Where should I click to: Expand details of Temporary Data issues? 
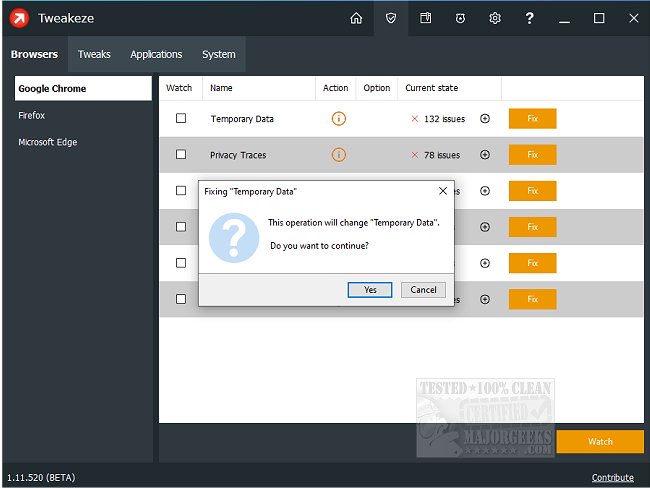point(485,119)
